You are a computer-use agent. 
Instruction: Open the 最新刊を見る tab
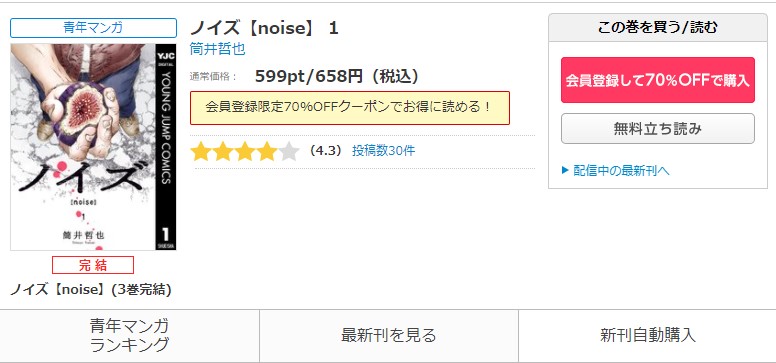[388, 335]
